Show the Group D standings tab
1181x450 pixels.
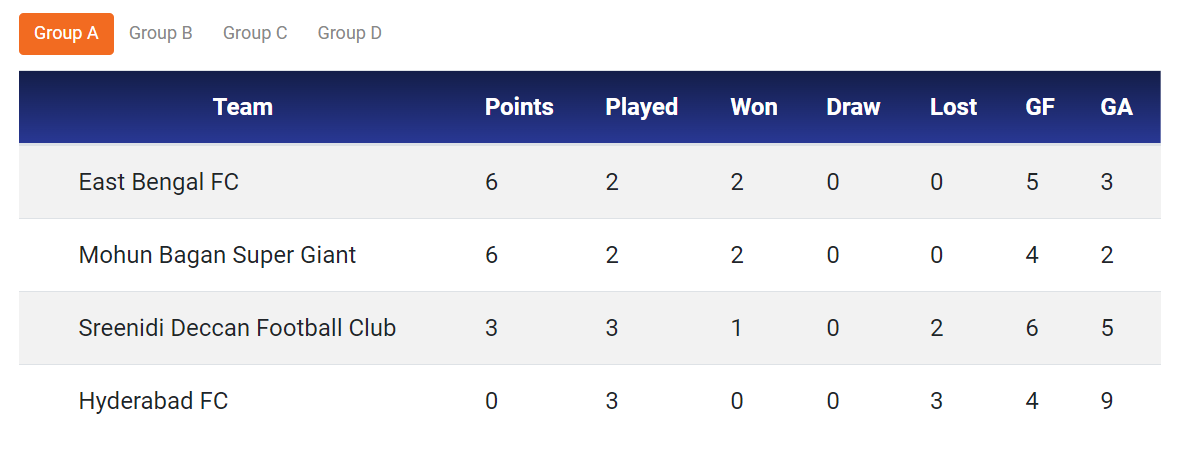click(350, 33)
